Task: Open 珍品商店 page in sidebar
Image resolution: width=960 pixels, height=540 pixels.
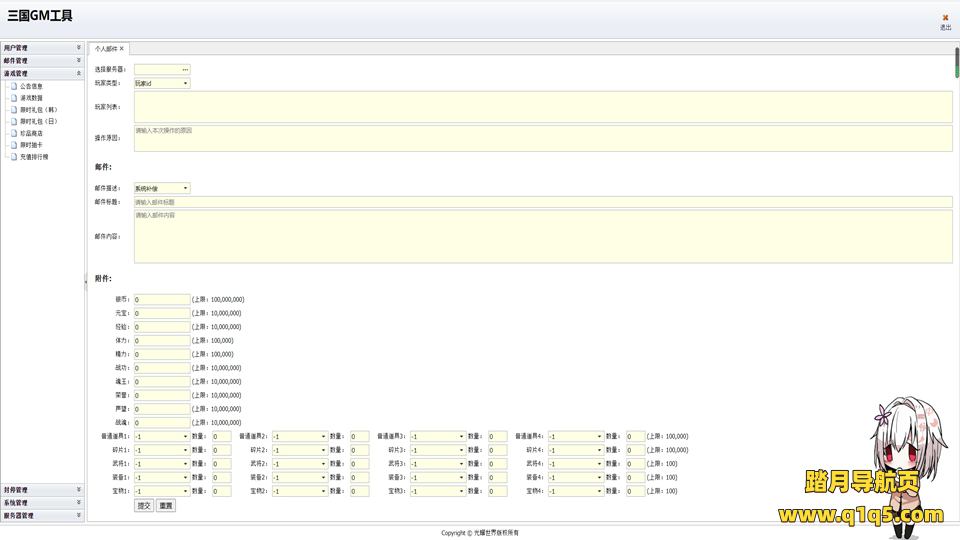Action: 31,133
